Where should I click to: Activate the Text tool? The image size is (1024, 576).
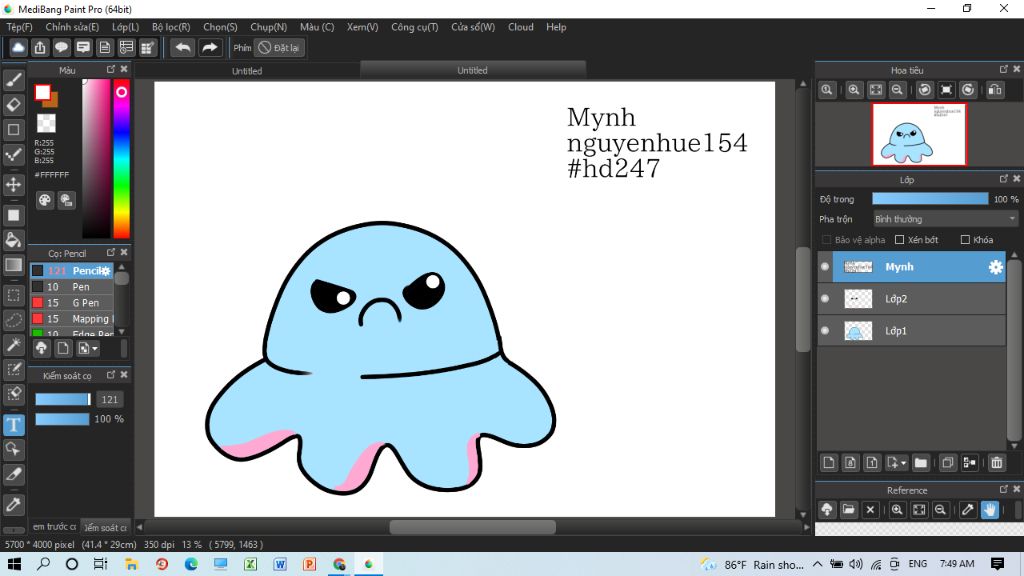tap(14, 425)
